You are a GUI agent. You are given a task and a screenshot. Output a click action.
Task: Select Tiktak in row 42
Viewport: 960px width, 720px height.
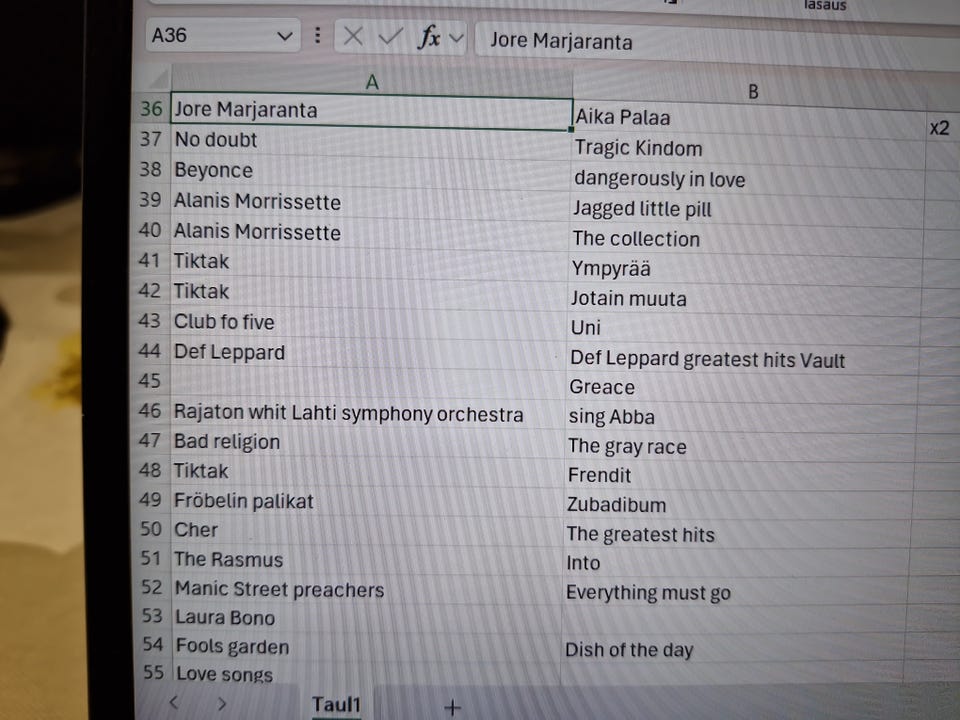click(368, 293)
